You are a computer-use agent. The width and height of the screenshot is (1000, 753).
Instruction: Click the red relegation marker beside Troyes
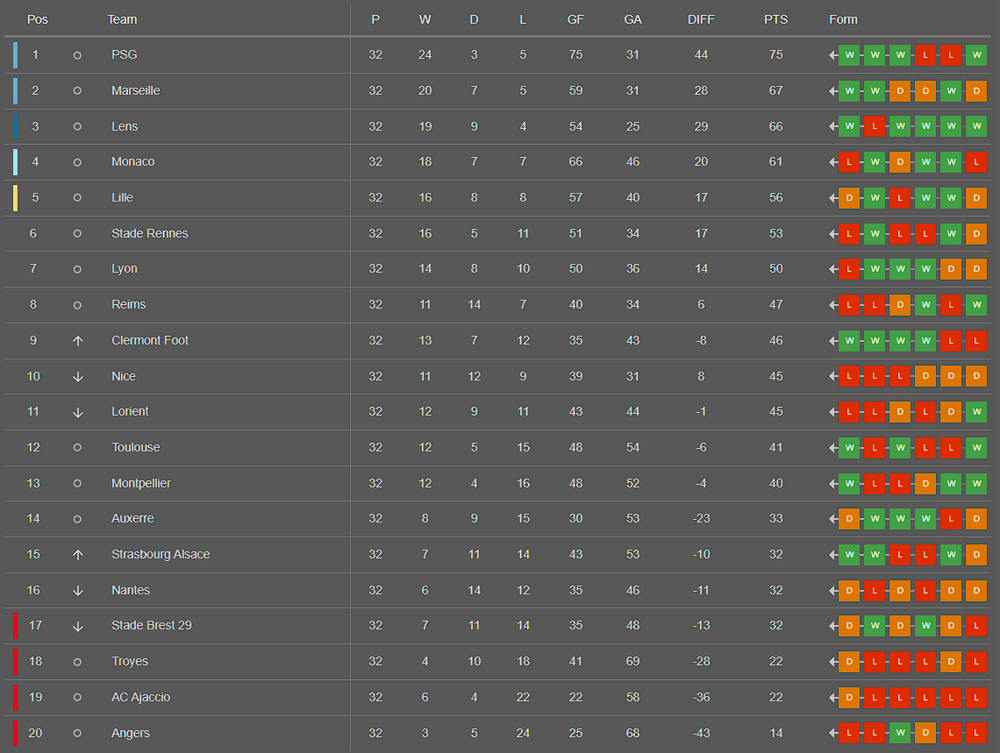click(15, 662)
